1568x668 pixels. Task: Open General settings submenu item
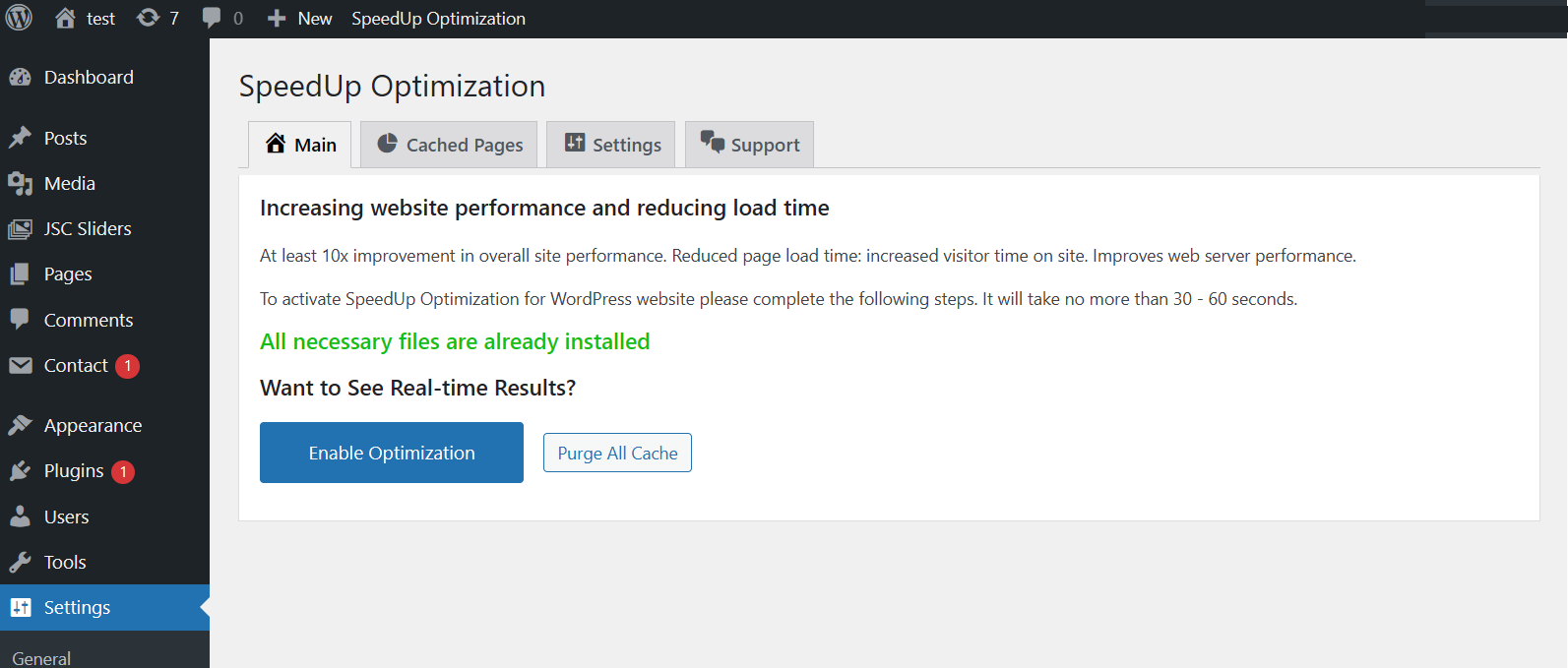tap(41, 658)
